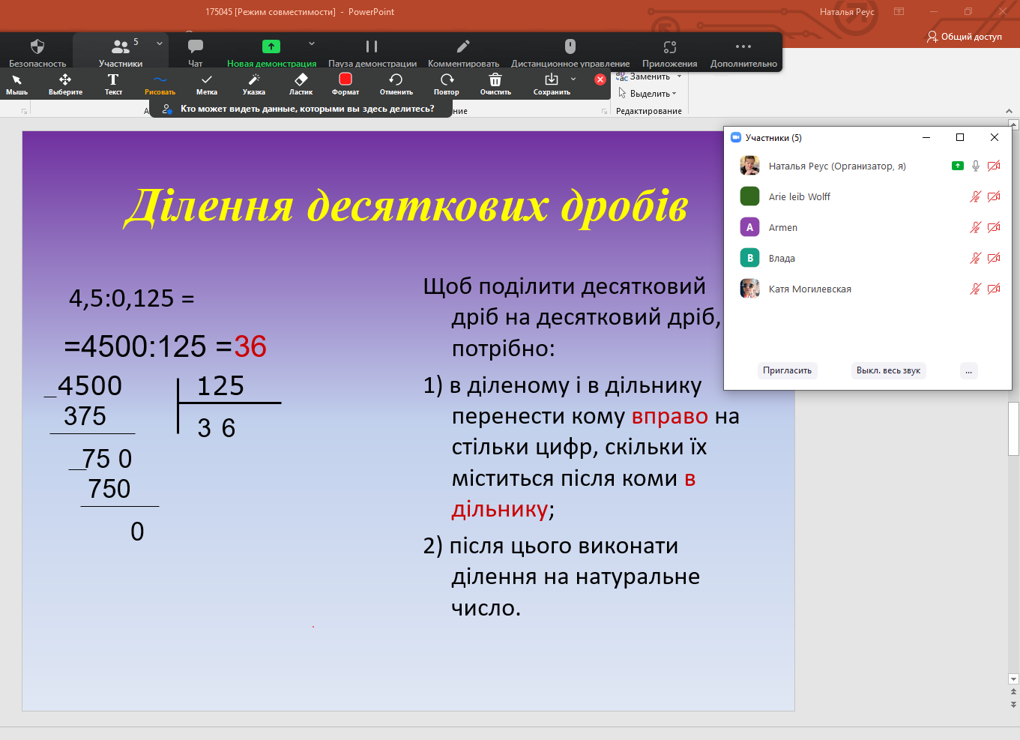Image resolution: width=1020 pixels, height=740 pixels.
Task: Open dropdown arrow beside Новая демонстрация
Action: click(311, 44)
